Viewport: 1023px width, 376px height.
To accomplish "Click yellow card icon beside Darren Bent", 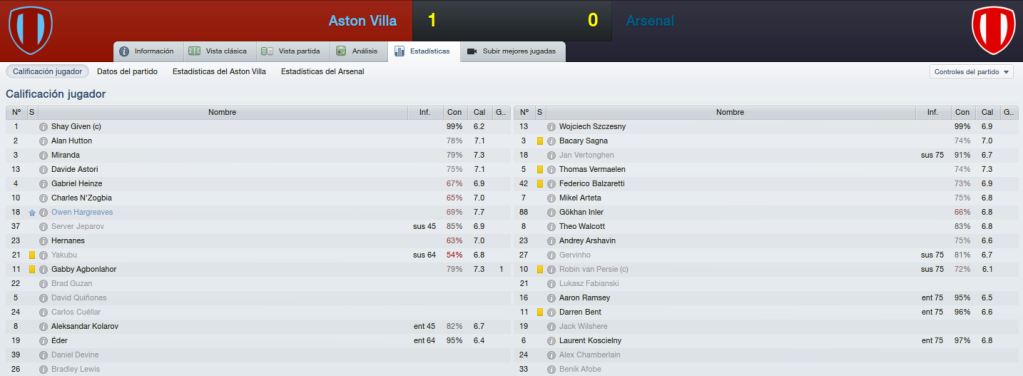I will click(540, 312).
